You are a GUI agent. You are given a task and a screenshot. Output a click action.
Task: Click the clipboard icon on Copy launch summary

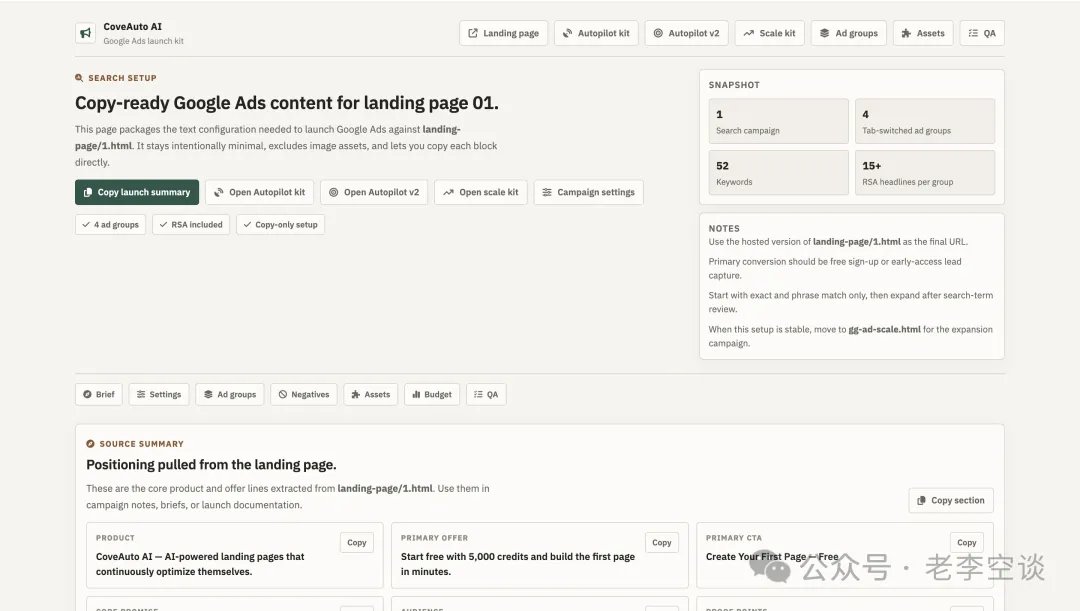click(88, 192)
